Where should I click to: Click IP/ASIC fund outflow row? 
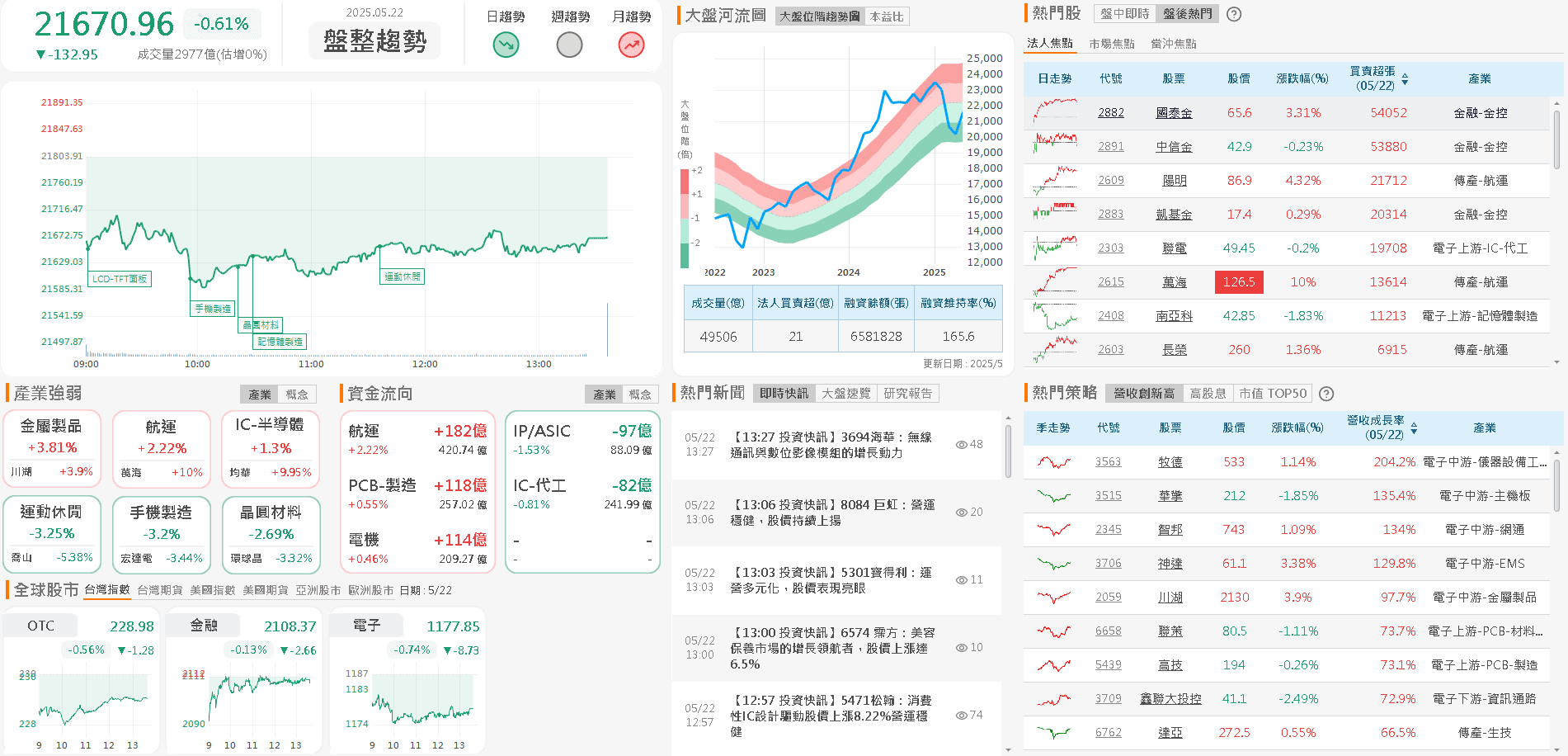pos(582,440)
